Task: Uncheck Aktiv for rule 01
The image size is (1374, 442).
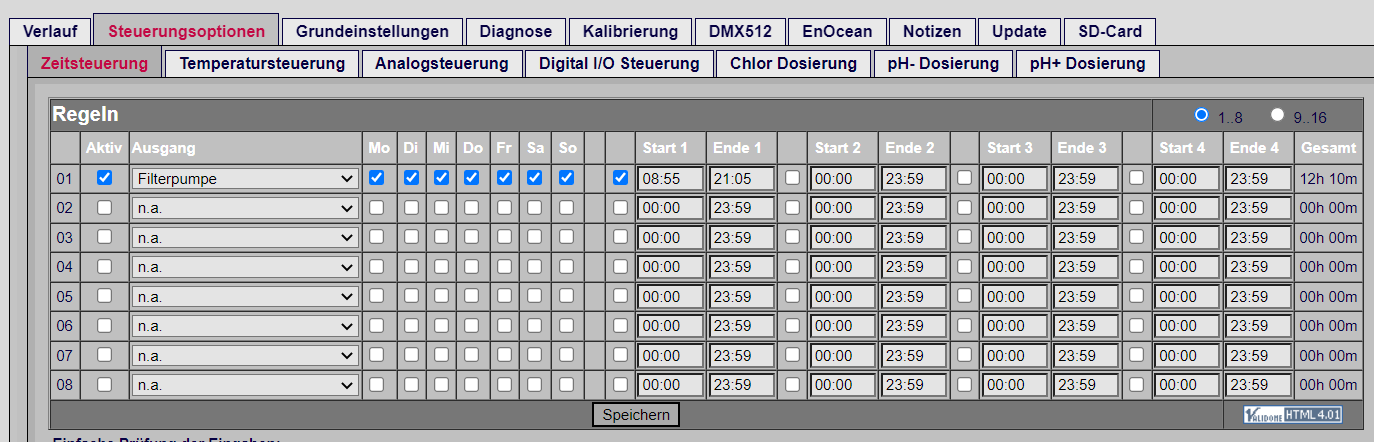Action: pyautogui.click(x=104, y=178)
